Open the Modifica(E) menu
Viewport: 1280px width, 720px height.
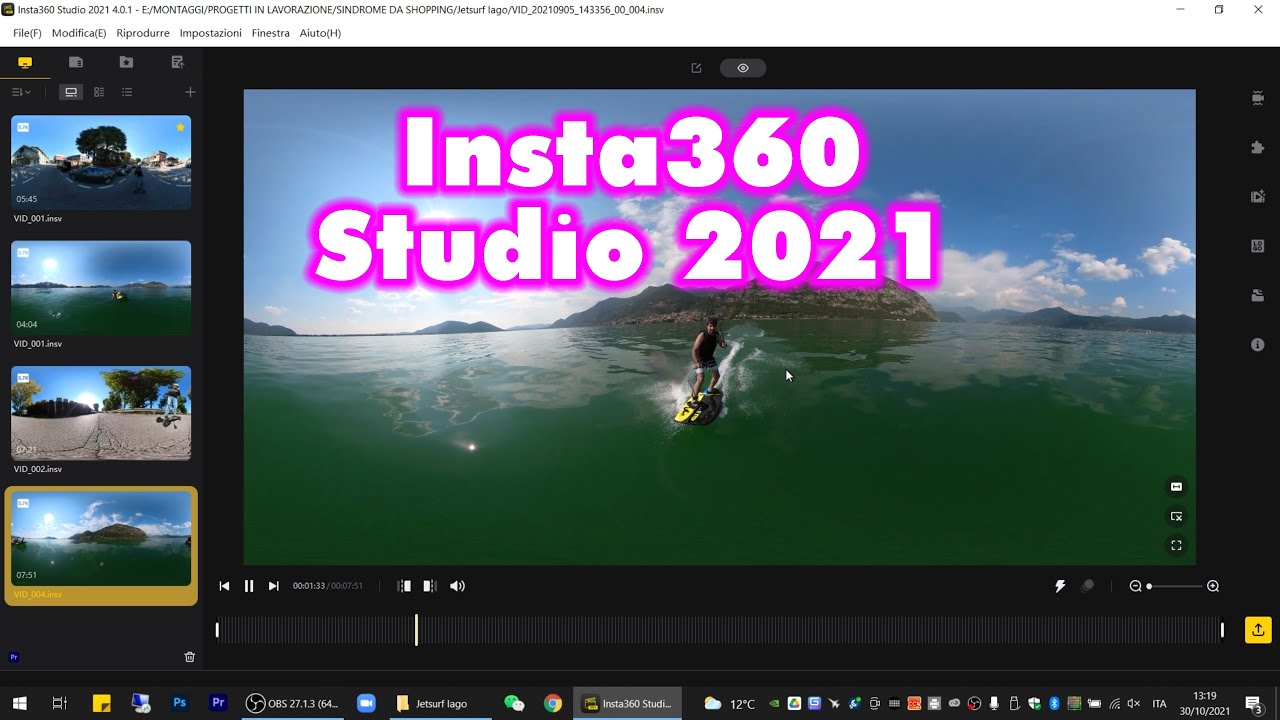(x=79, y=33)
